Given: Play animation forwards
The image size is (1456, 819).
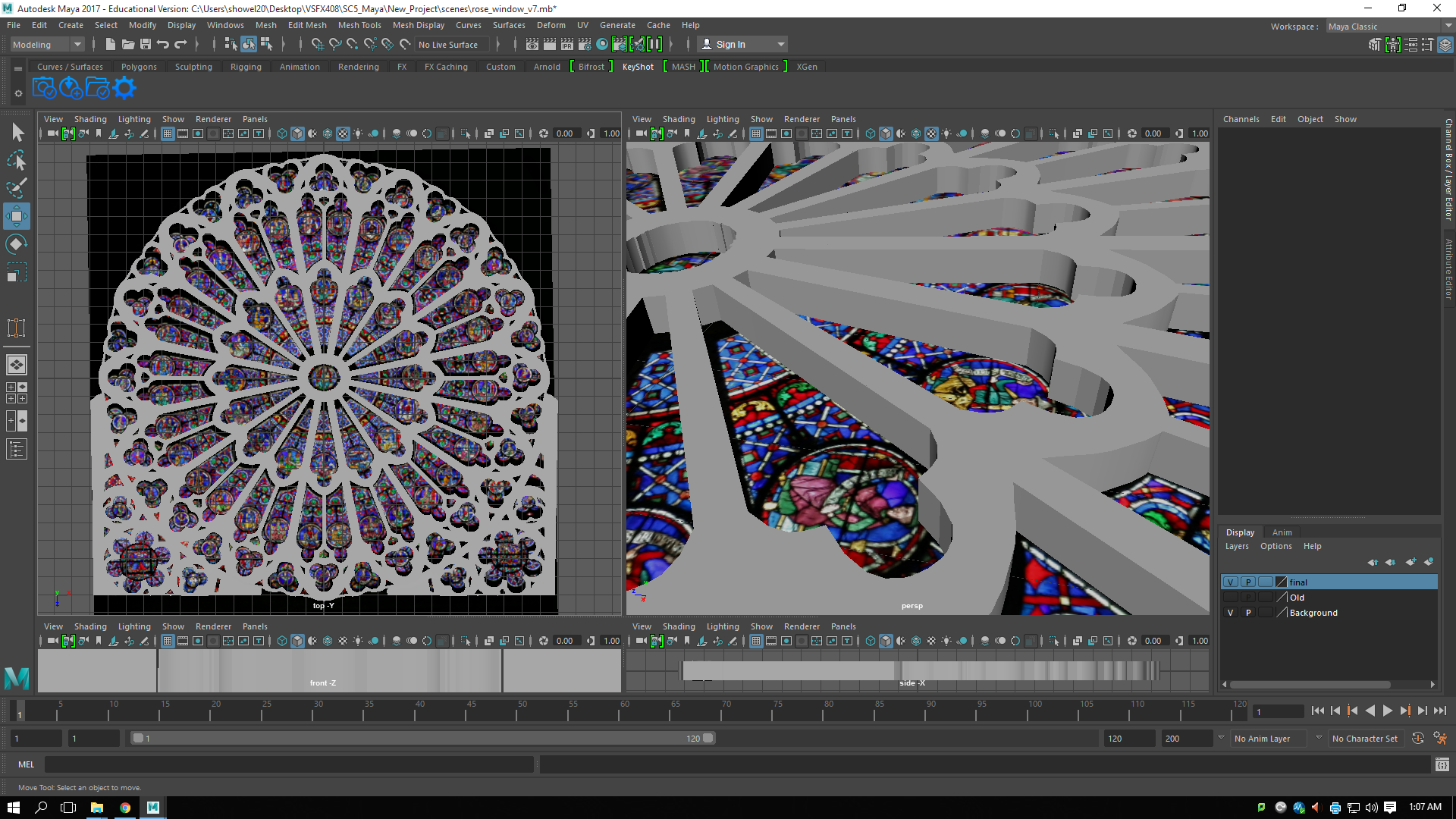Looking at the screenshot, I should click(1387, 711).
